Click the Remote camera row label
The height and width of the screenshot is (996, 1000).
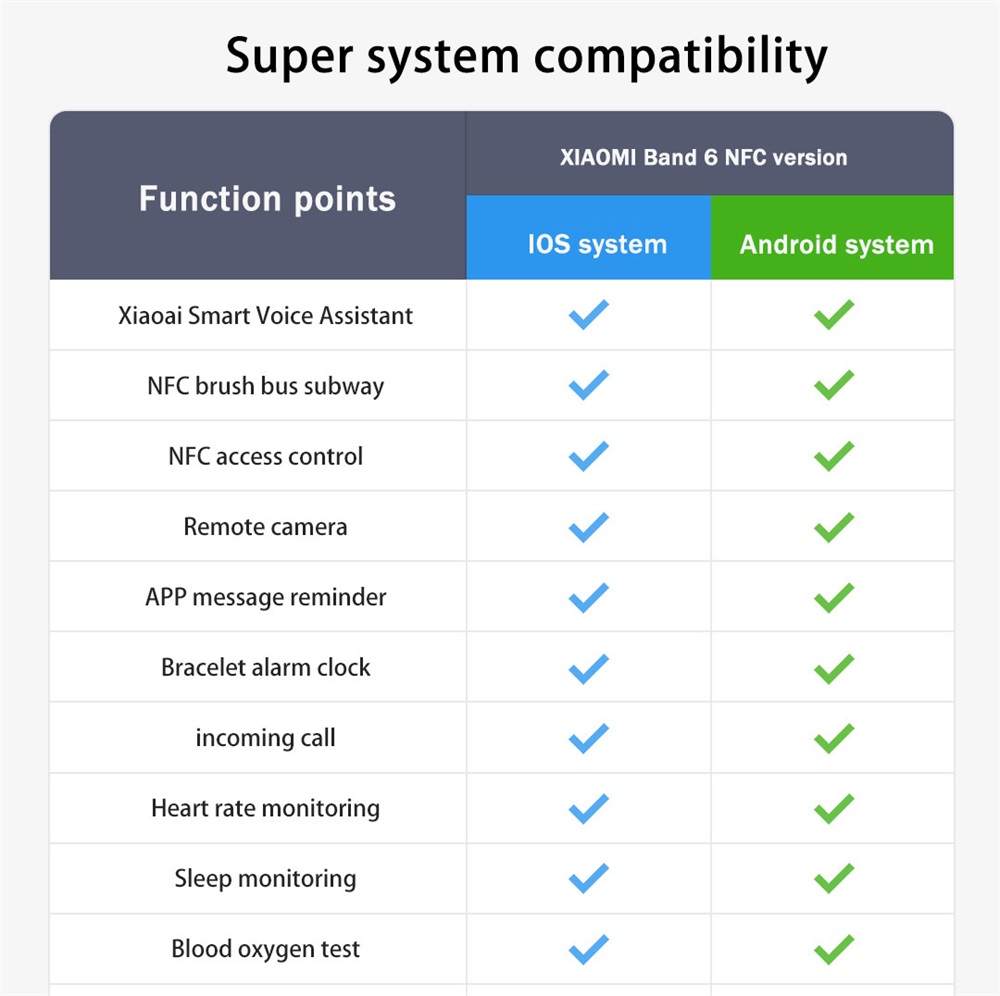pyautogui.click(x=265, y=527)
